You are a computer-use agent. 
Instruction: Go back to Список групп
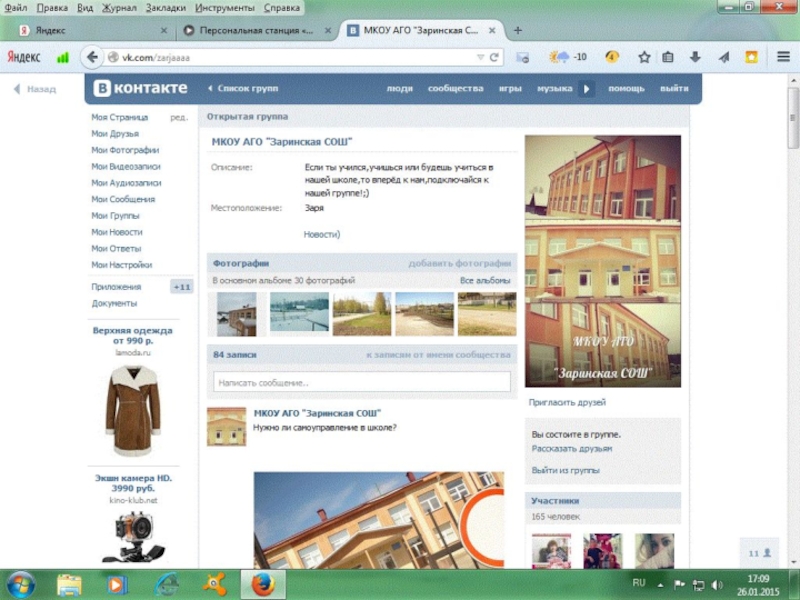pos(243,88)
